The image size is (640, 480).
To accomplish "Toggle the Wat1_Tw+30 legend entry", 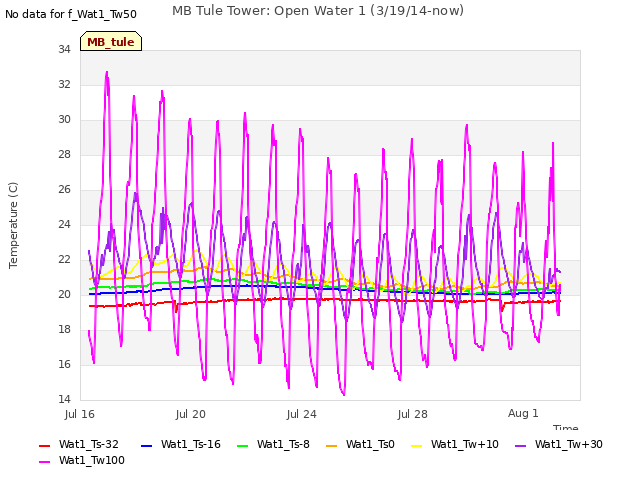I will coord(558,444).
